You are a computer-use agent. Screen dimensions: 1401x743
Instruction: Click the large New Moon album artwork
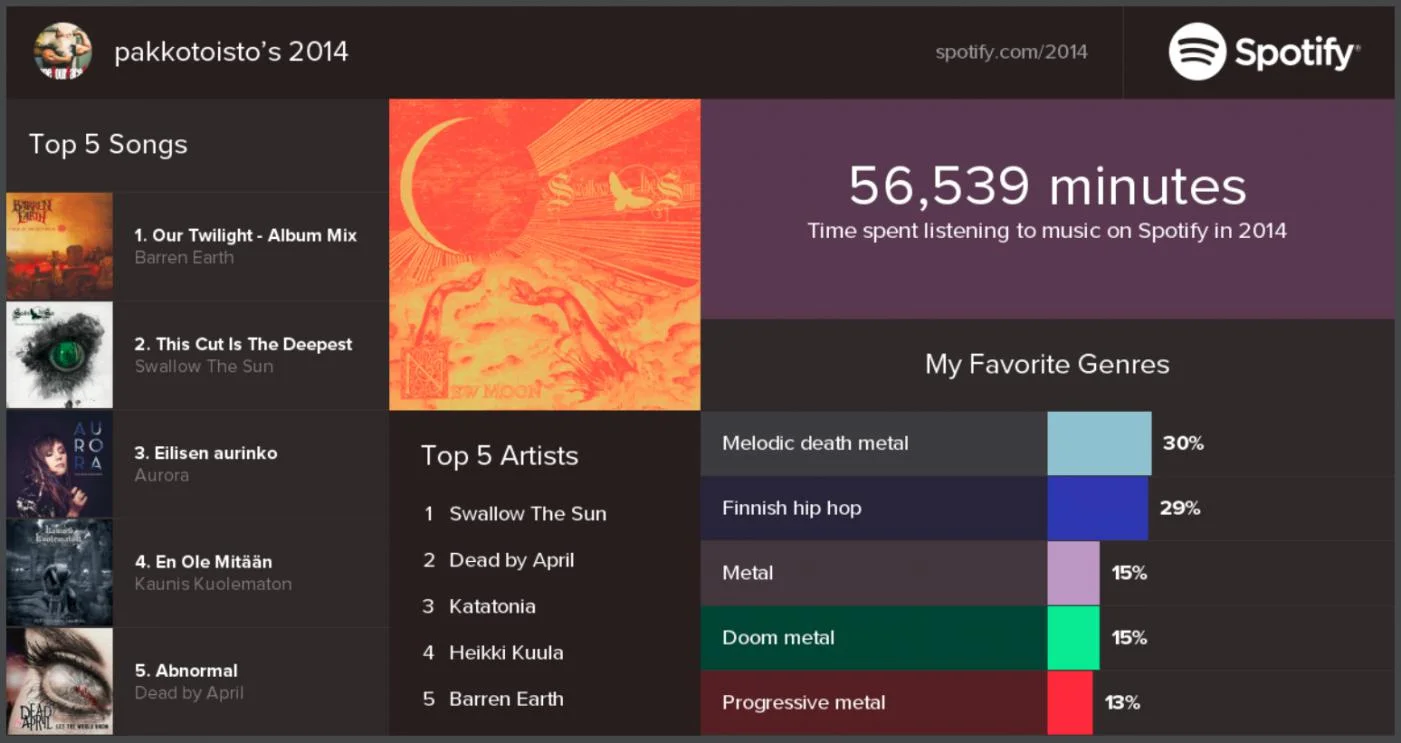pos(545,254)
